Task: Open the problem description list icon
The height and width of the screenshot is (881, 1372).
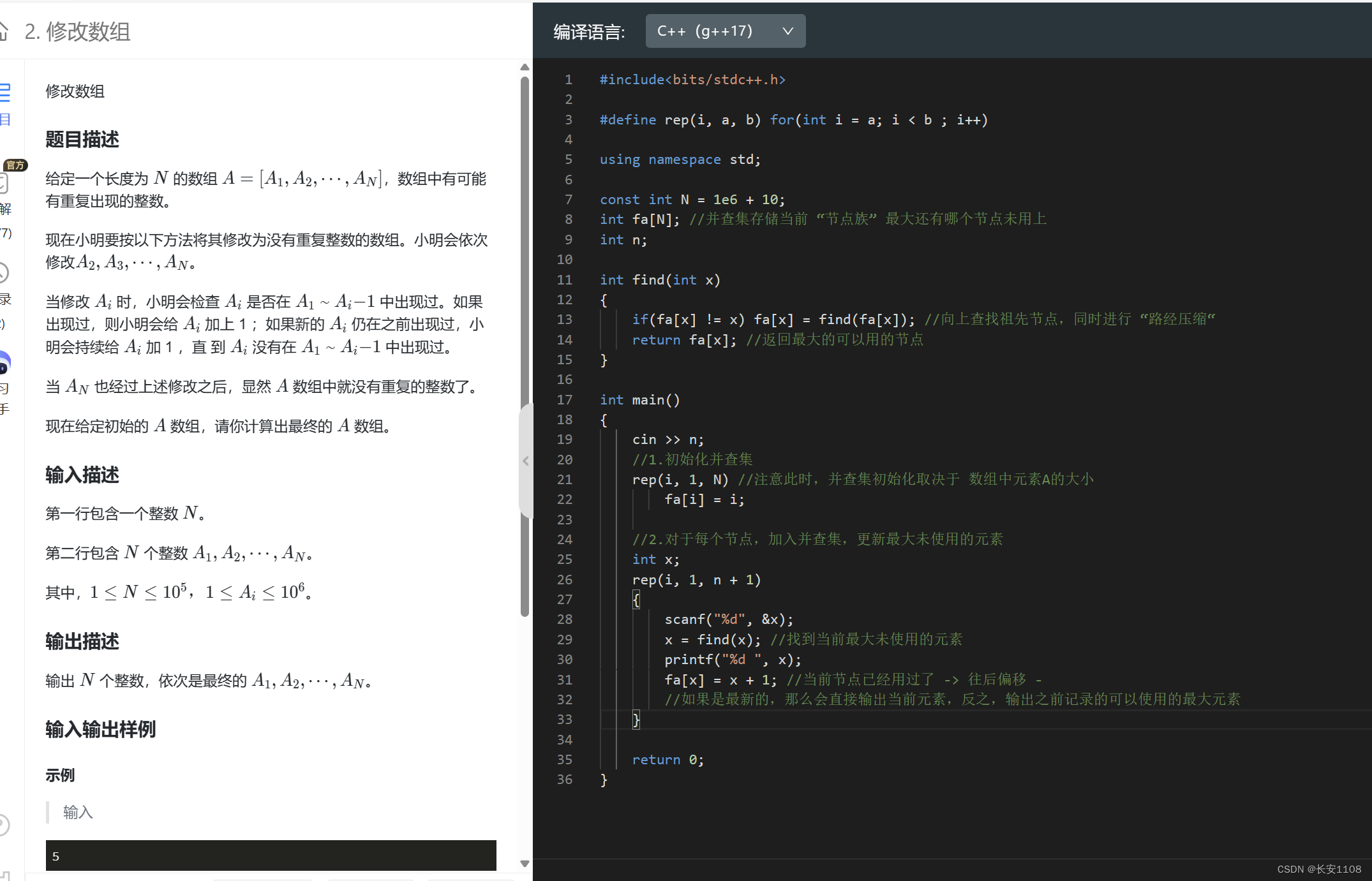Action: [5, 93]
